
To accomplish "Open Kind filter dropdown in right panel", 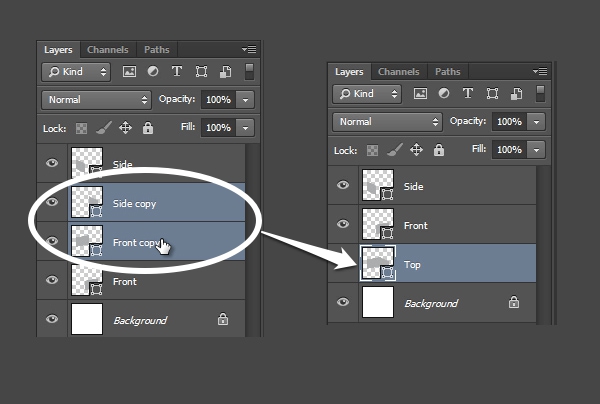I will [367, 94].
